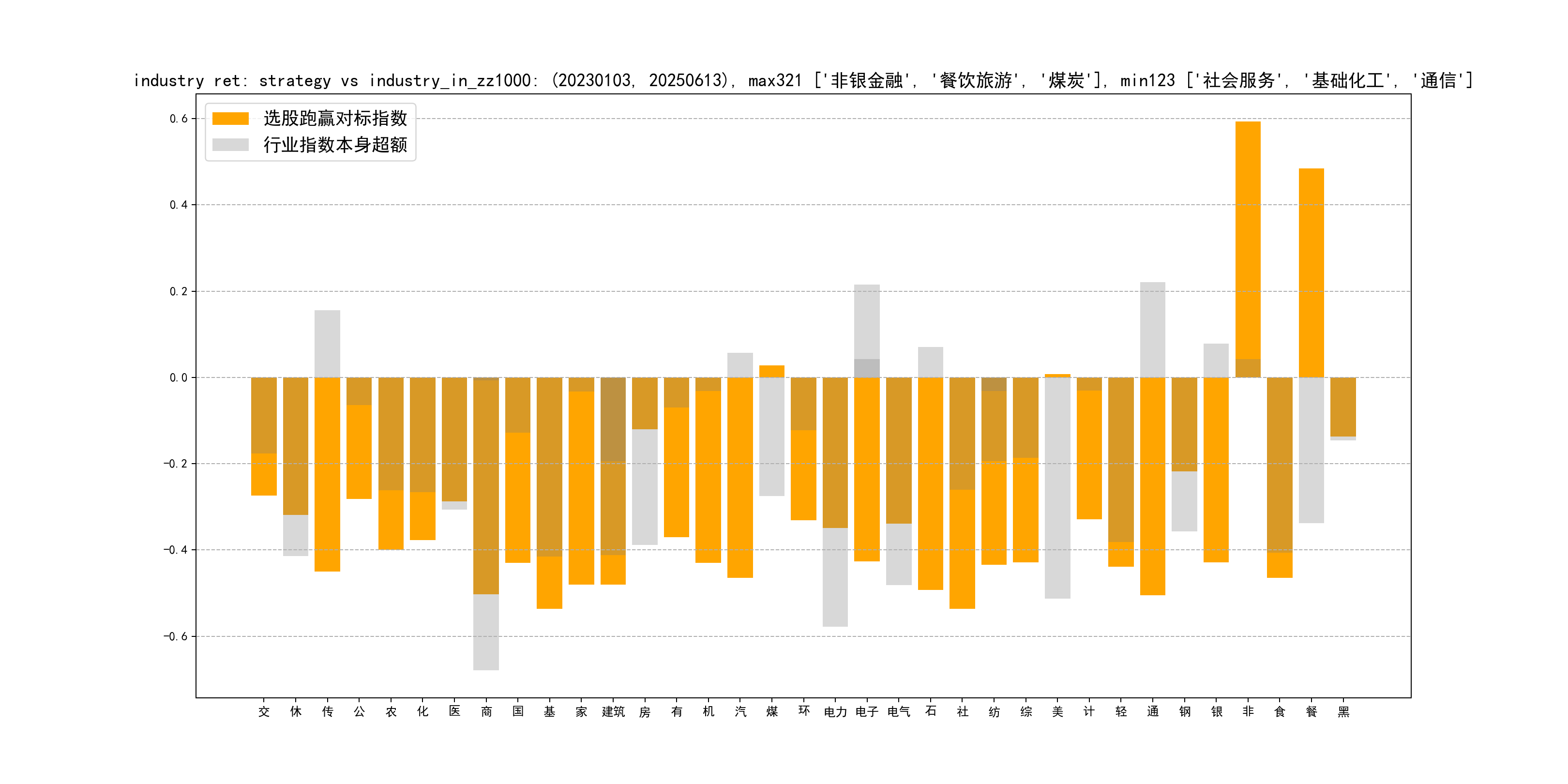The width and height of the screenshot is (1568, 784).
Task: Click the y-axis tick label -0.6
Action: (175, 636)
